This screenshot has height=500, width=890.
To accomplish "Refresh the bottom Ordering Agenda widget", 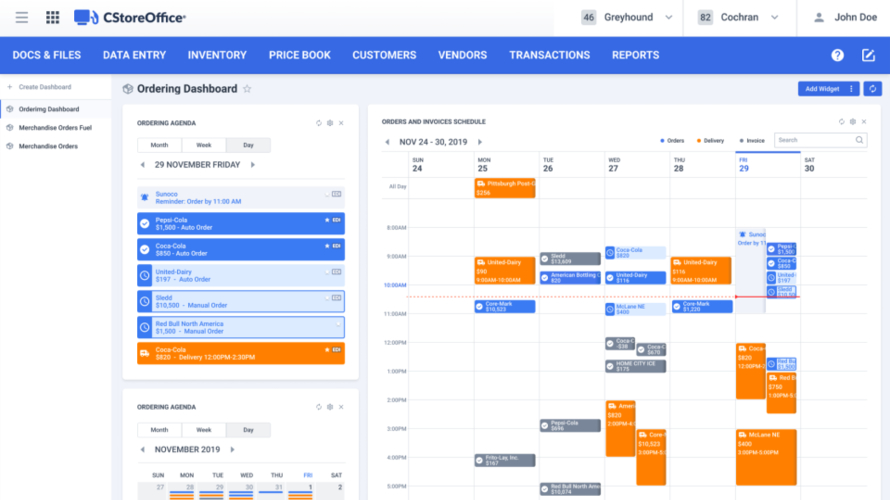I will pos(318,407).
